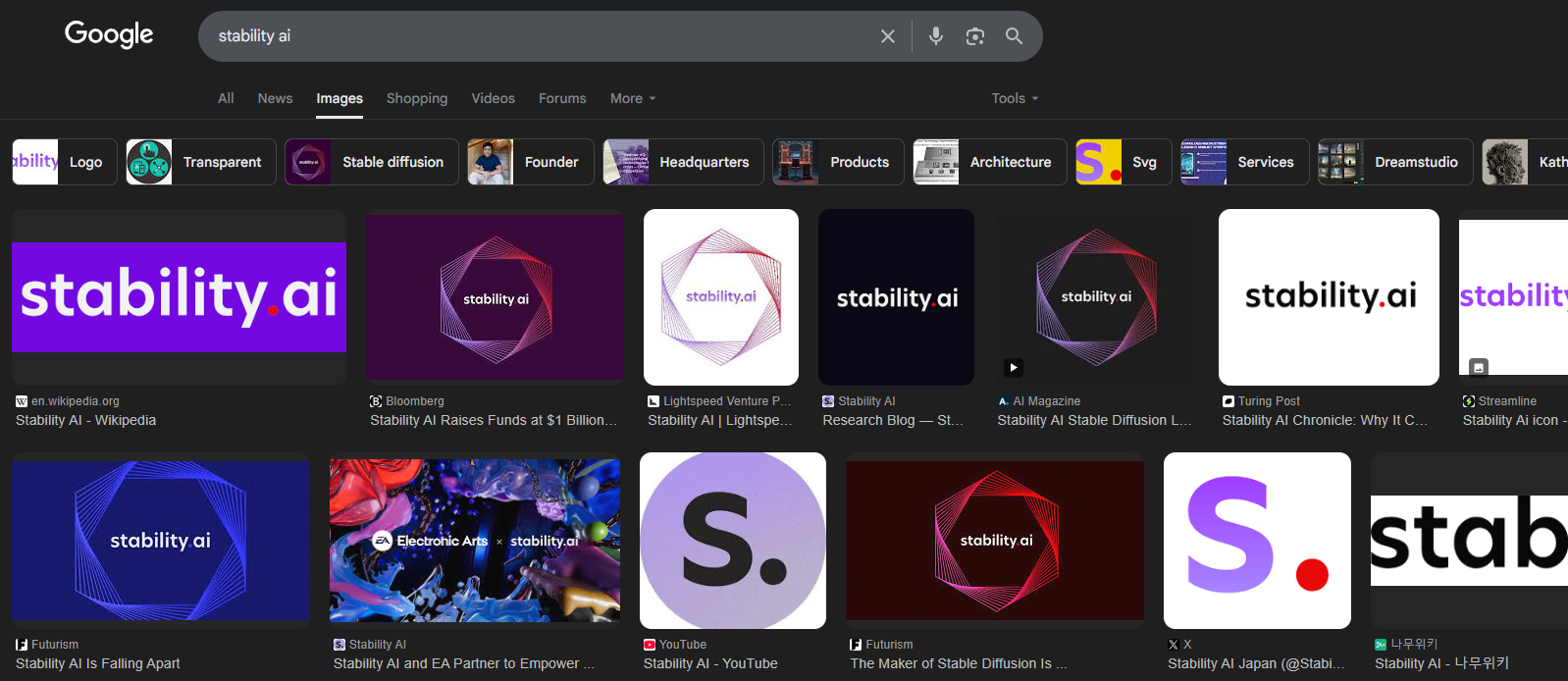The width and height of the screenshot is (1568, 681).
Task: Click the video play badge on AI Magazine image
Action: (x=1014, y=368)
